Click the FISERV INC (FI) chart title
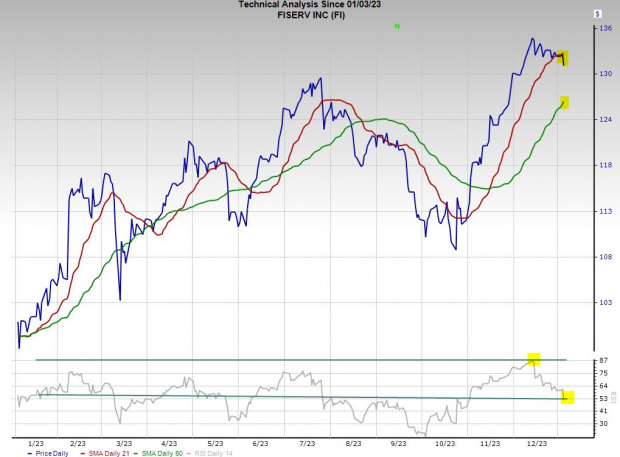 pyautogui.click(x=310, y=15)
